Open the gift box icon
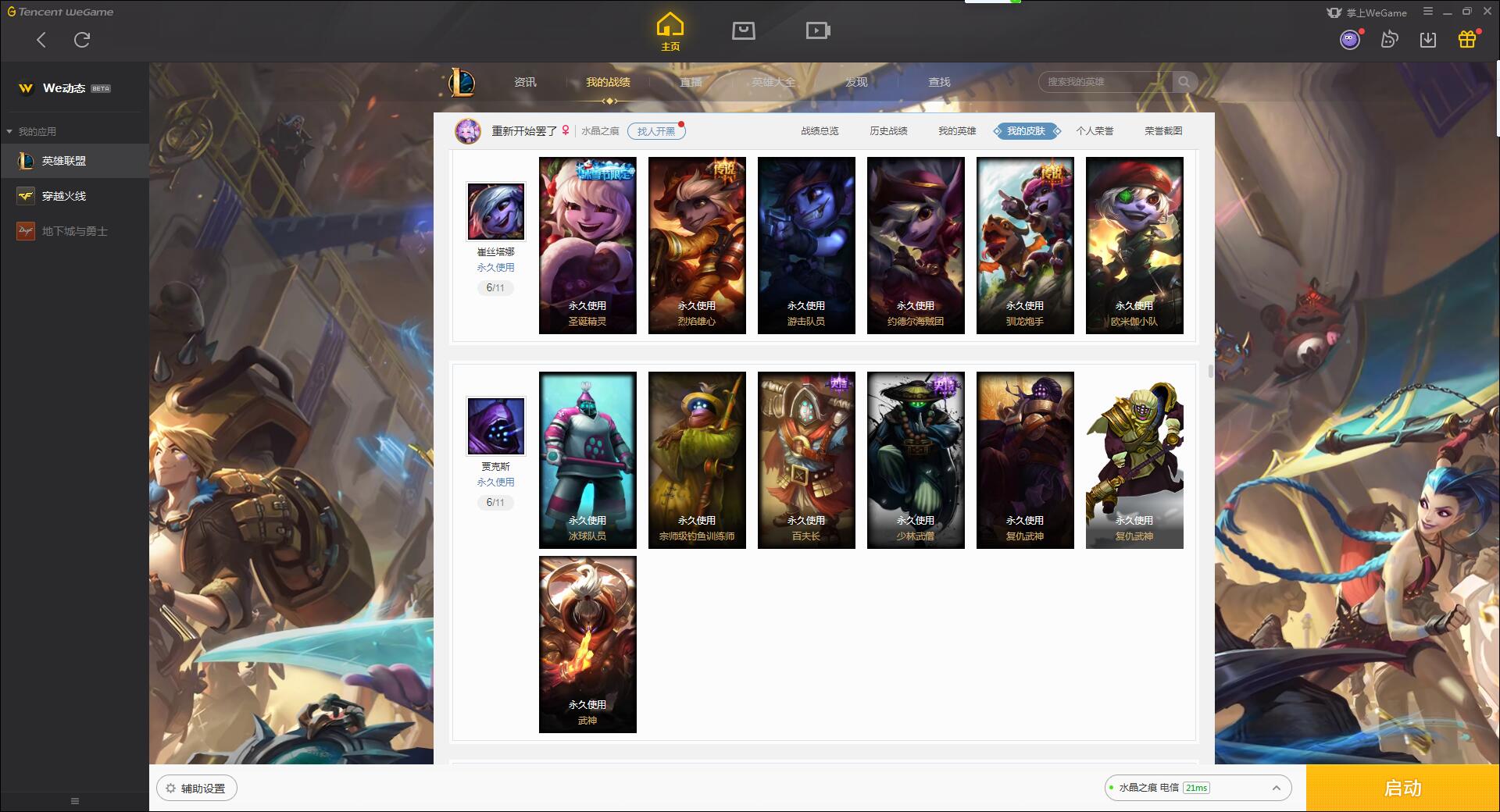The height and width of the screenshot is (812, 1500). (1467, 39)
